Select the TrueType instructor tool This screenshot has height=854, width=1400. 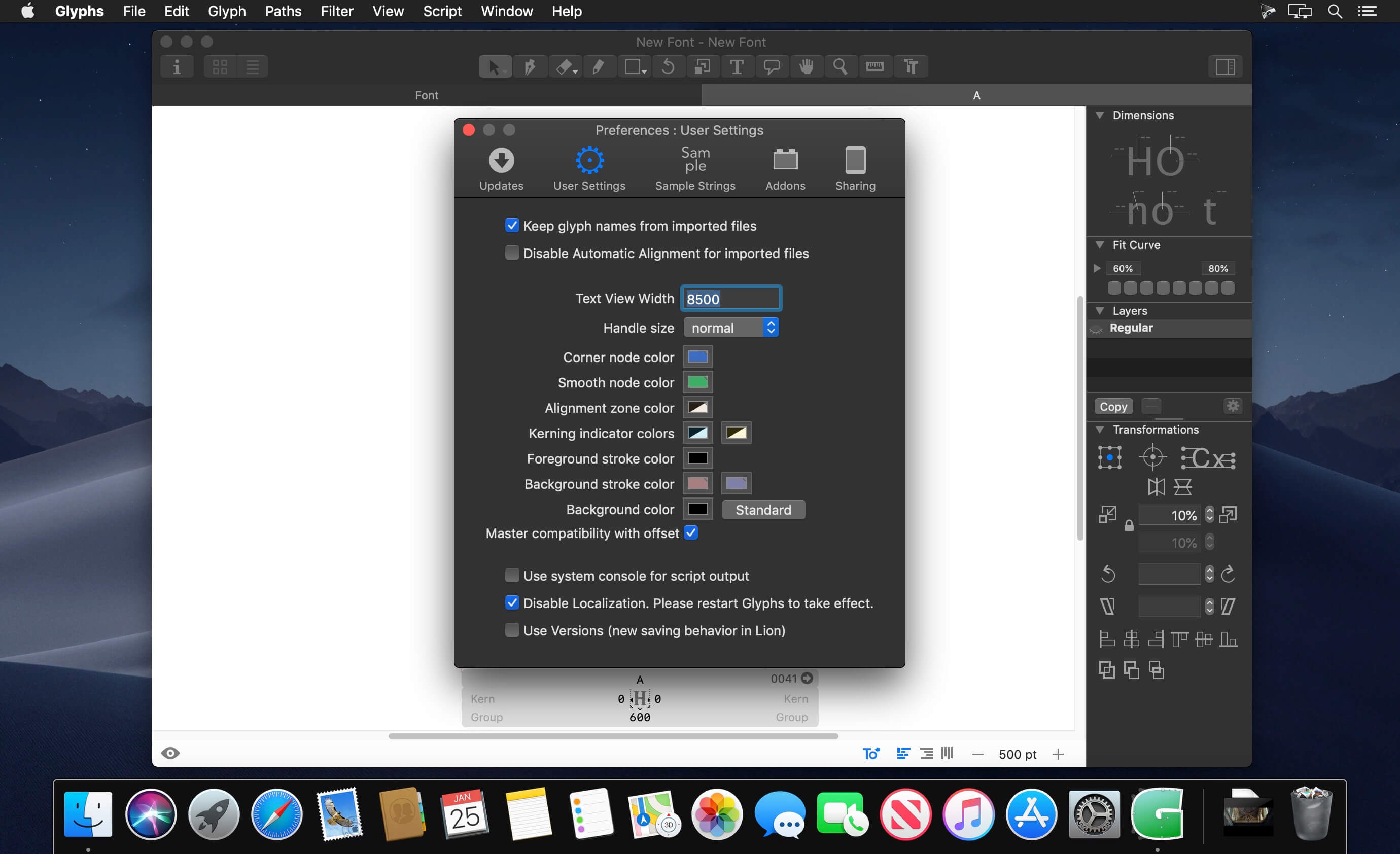[911, 66]
